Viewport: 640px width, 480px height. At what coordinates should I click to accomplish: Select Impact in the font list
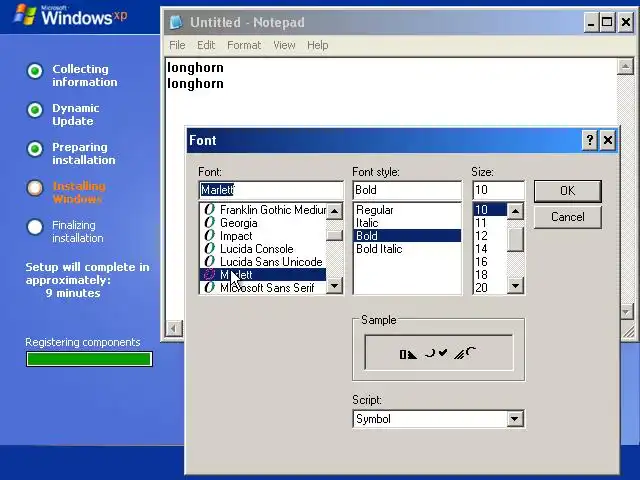coord(263,236)
